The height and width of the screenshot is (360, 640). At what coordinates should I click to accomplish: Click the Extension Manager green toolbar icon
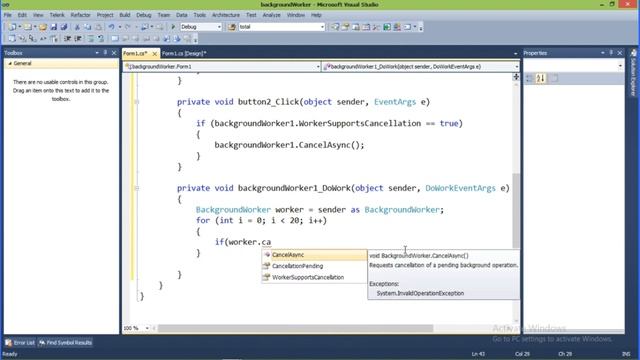tap(387, 27)
